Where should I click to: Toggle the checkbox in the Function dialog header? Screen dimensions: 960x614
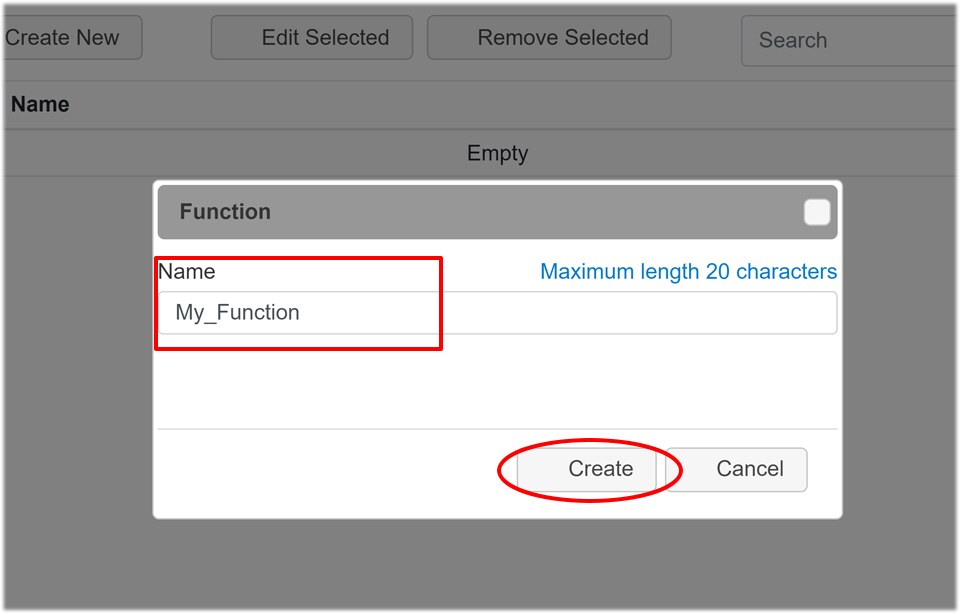[816, 212]
